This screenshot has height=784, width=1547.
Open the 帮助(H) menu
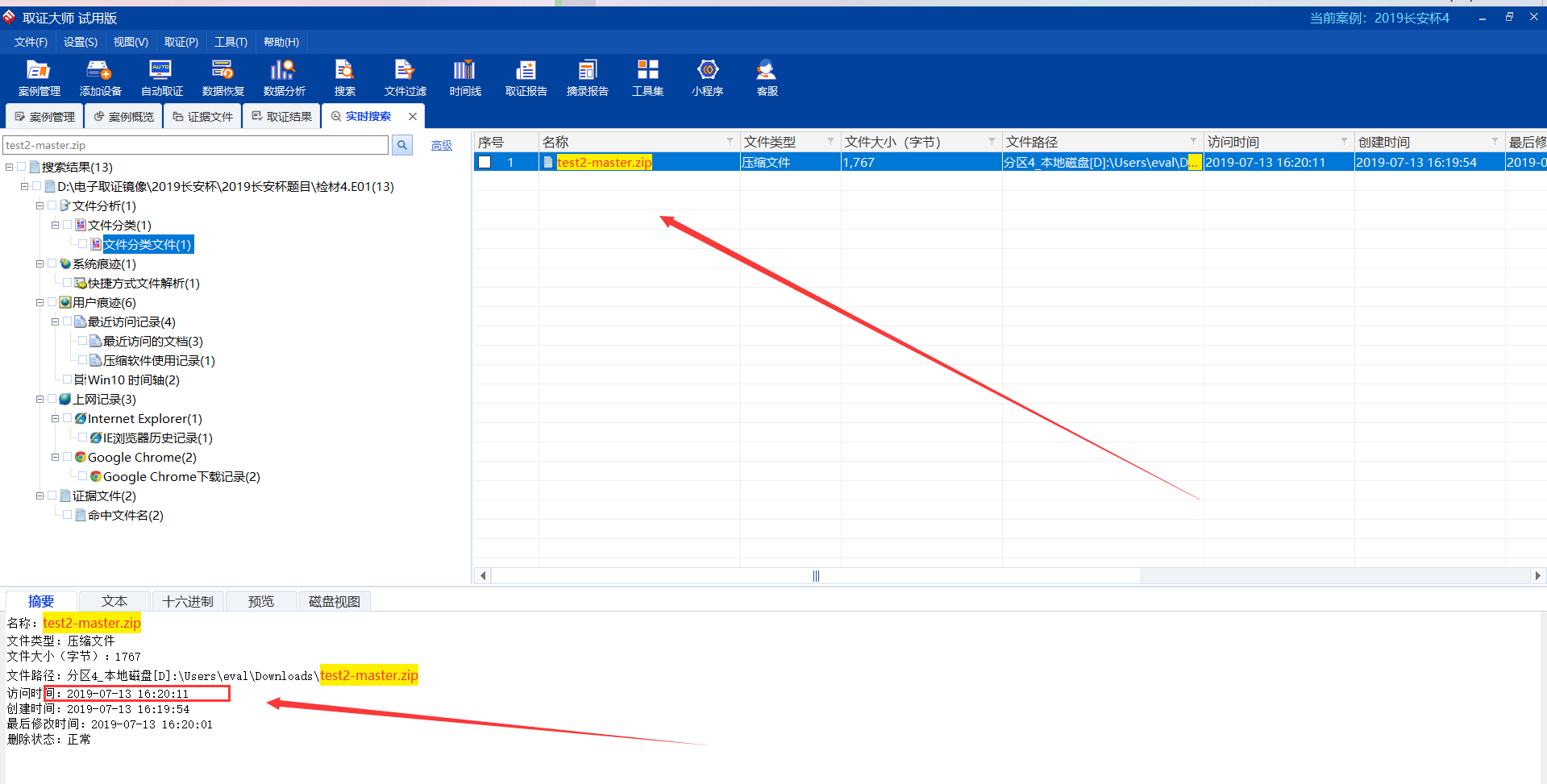pyautogui.click(x=281, y=42)
